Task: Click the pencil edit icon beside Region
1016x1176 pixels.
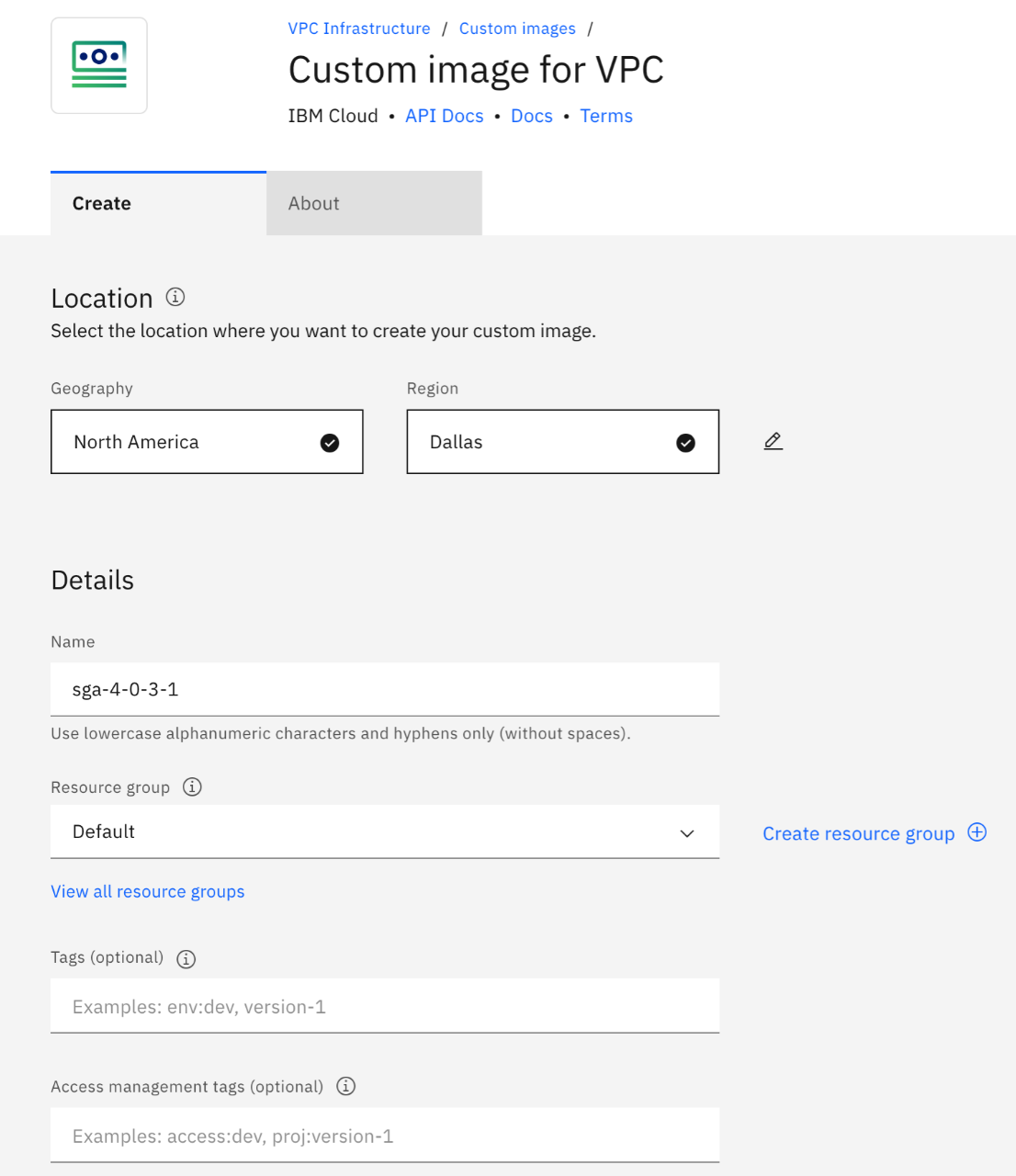Action: 773,442
